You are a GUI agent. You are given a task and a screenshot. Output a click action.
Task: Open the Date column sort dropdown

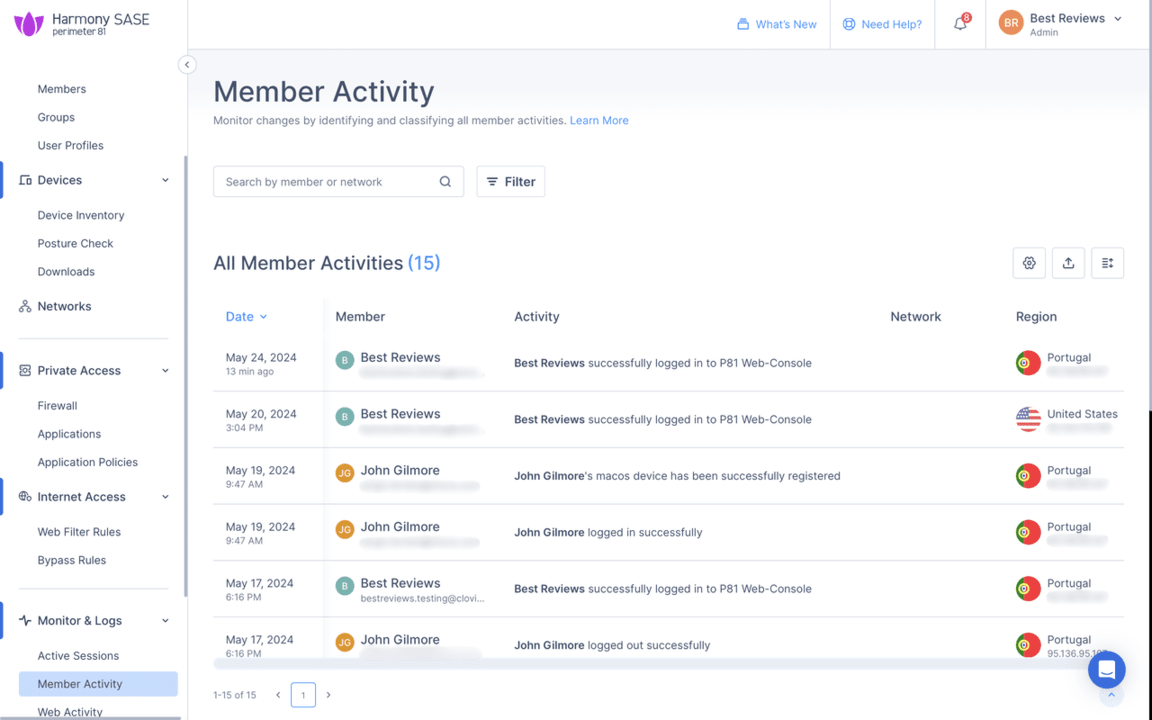tap(246, 316)
